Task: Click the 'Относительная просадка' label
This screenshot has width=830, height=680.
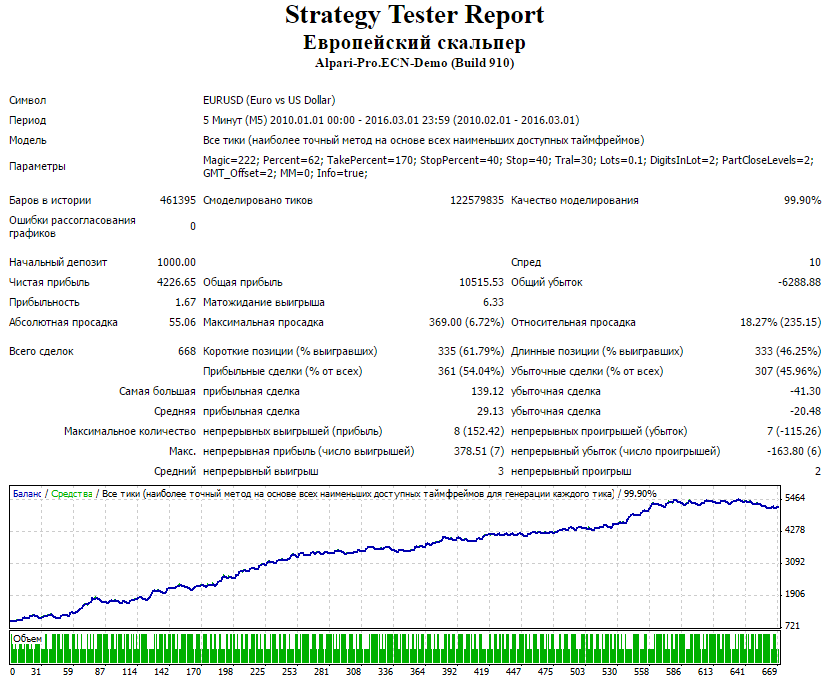Action: pyautogui.click(x=573, y=322)
